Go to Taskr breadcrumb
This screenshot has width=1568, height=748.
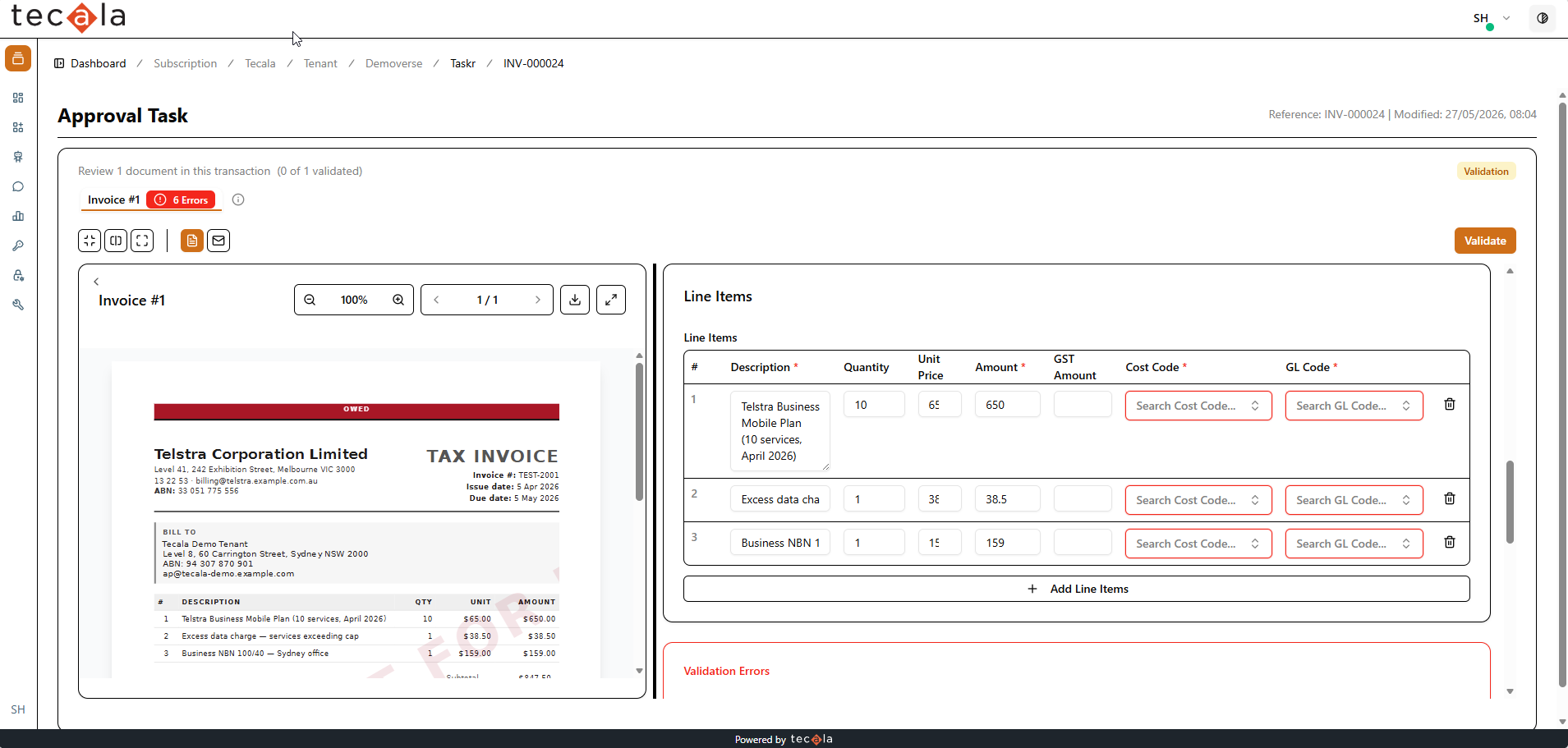tap(463, 63)
